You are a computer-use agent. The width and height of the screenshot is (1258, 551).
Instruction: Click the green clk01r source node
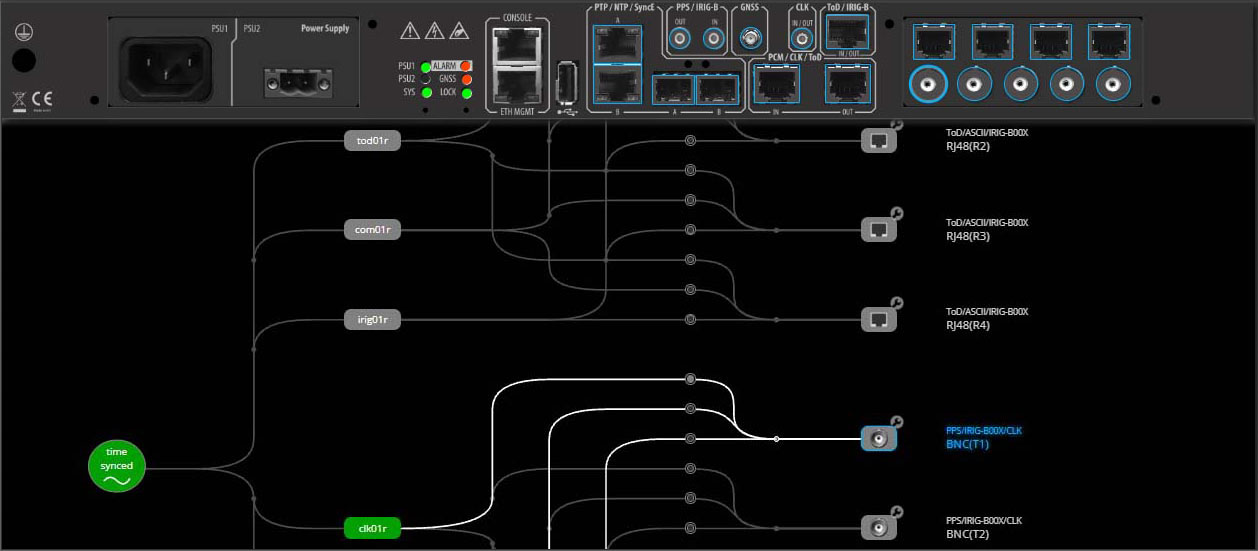[x=371, y=528]
